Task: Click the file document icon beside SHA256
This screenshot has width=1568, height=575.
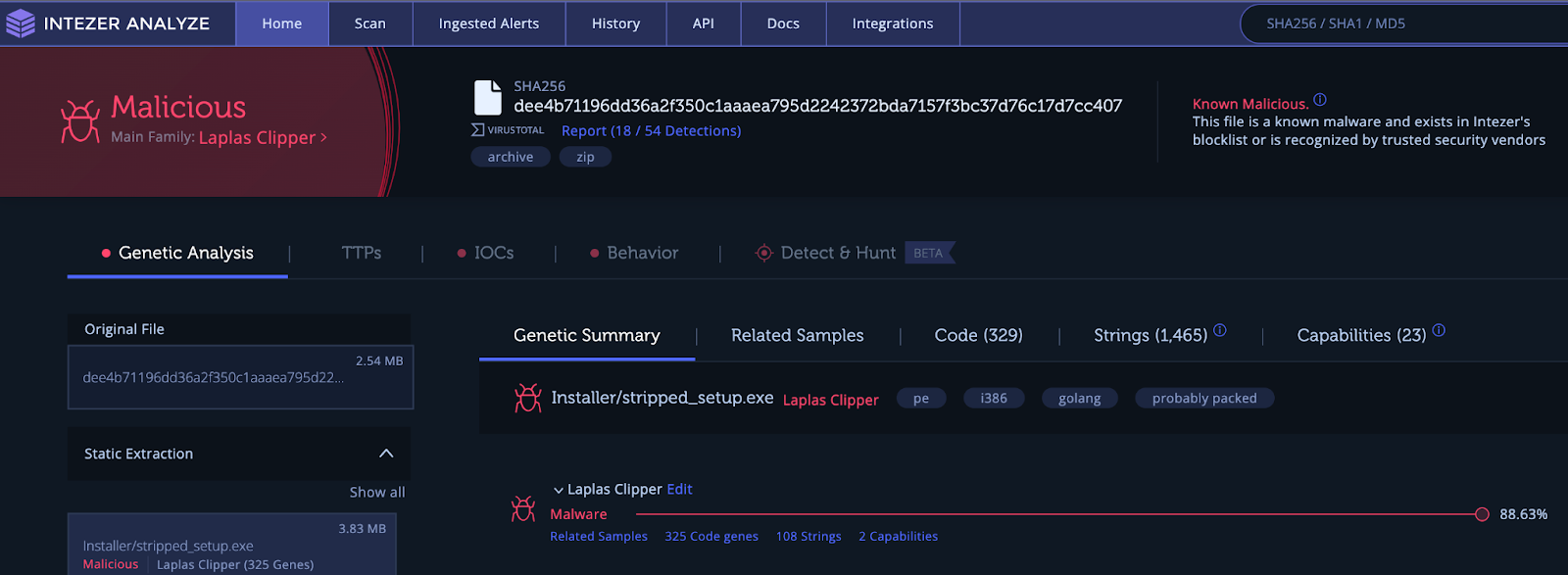Action: [487, 98]
